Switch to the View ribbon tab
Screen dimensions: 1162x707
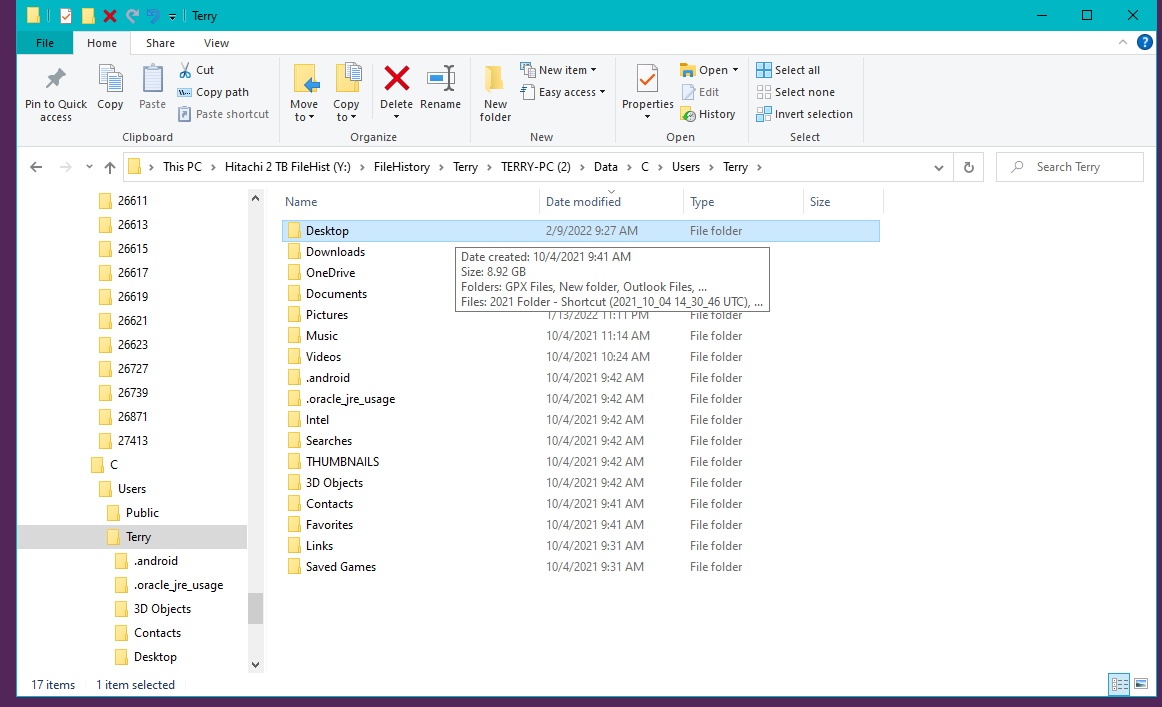(x=216, y=43)
